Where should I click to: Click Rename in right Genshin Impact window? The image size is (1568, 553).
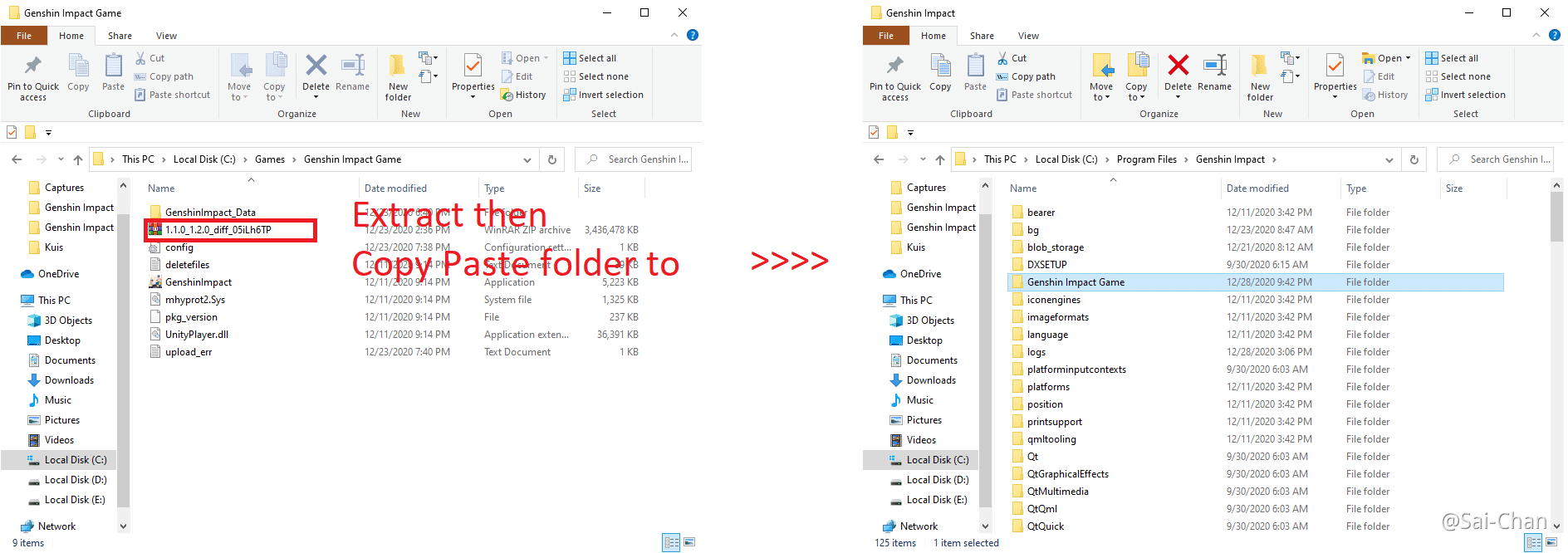pyautogui.click(x=1215, y=73)
